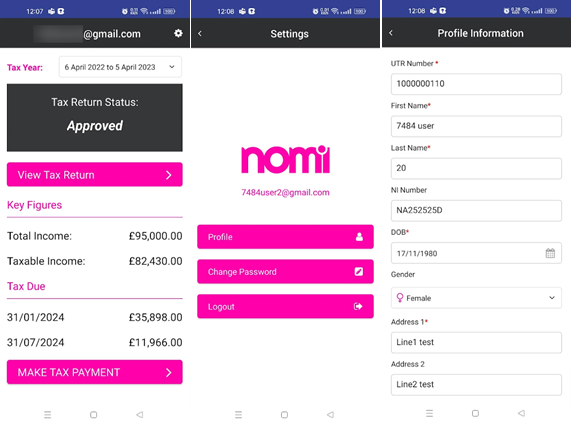Click the View Tax Return arrow chevron
572x425 pixels.
point(169,175)
